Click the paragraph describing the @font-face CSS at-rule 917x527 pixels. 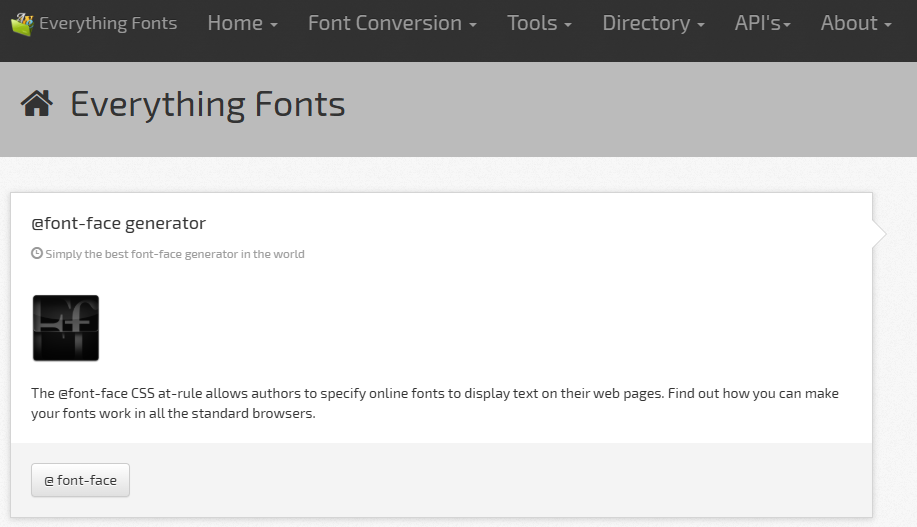click(x=435, y=403)
